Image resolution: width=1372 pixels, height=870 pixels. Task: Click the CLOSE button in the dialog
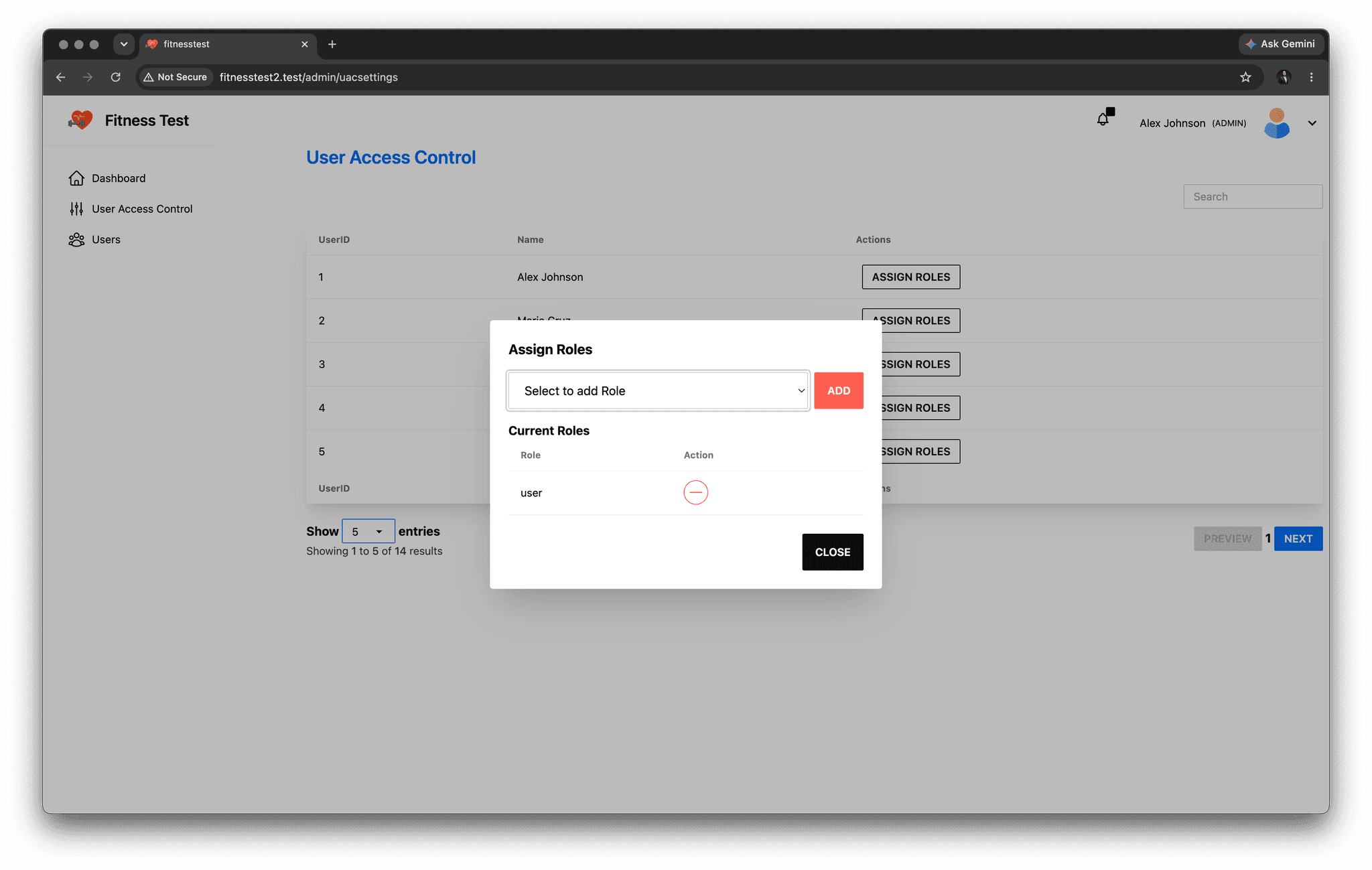tap(832, 552)
